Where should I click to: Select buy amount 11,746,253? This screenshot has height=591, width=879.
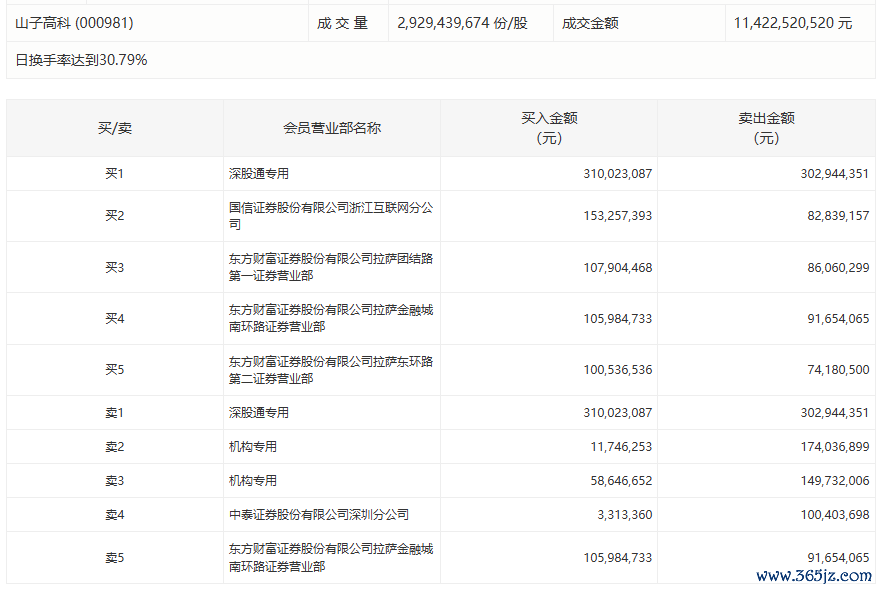point(621,447)
